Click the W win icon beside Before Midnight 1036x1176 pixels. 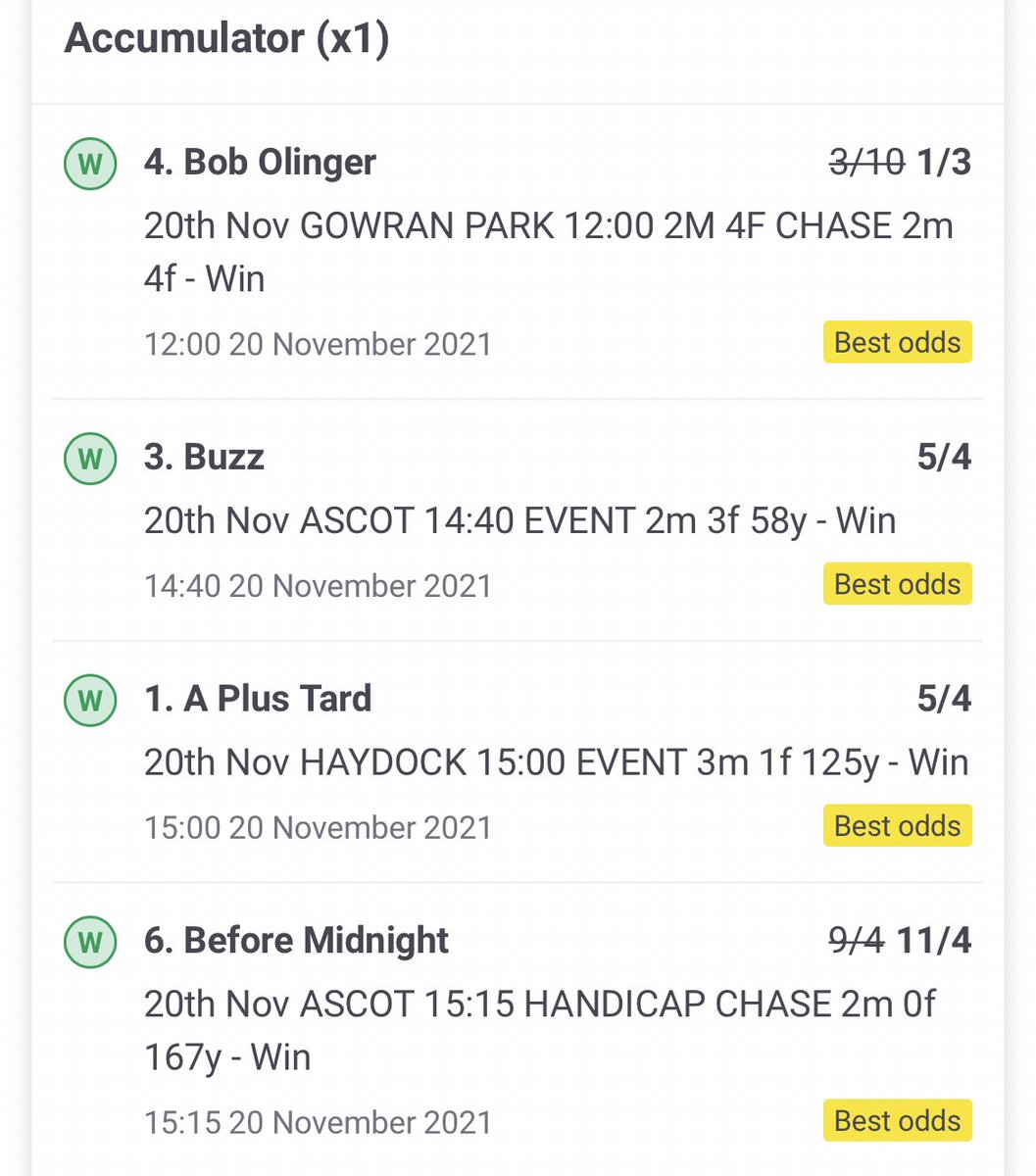[89, 941]
